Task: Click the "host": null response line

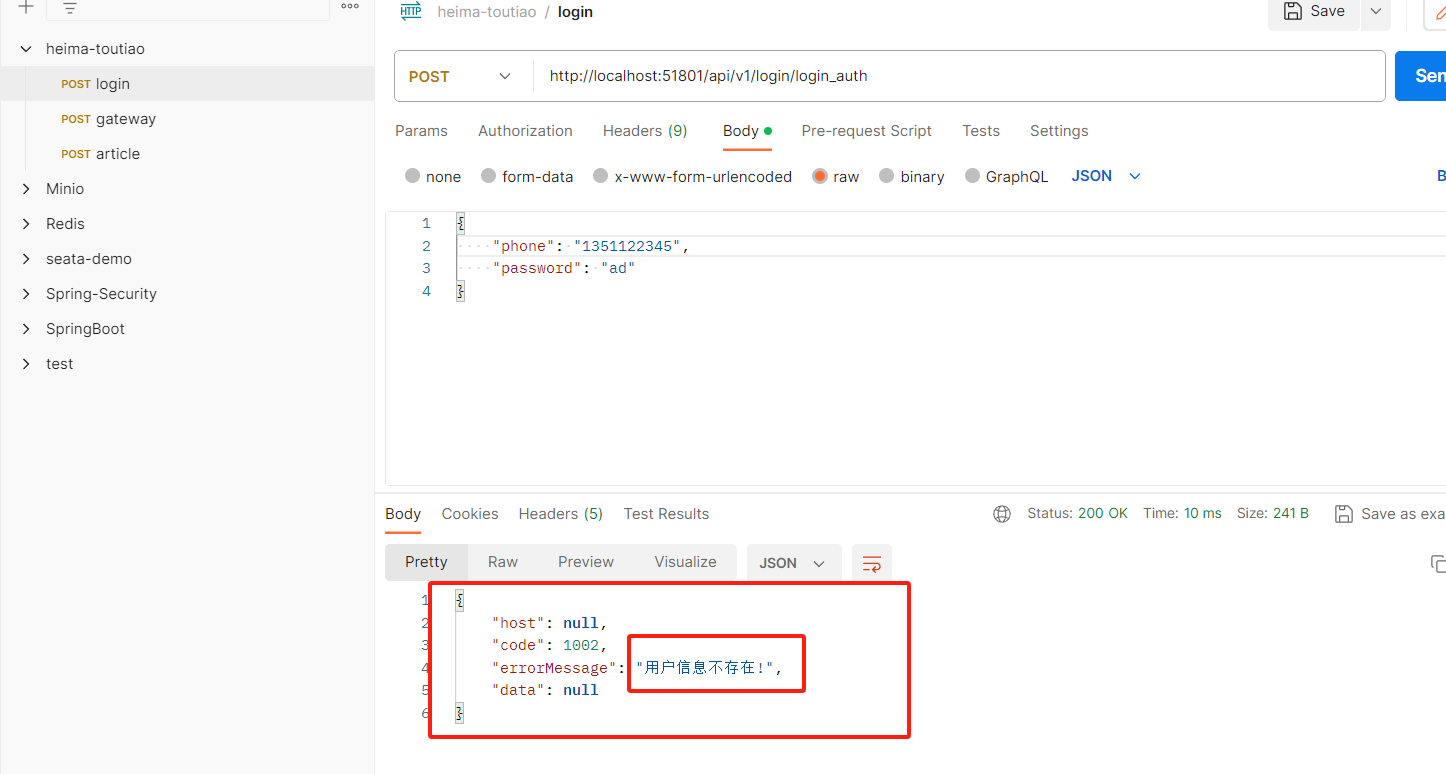Action: tap(549, 623)
